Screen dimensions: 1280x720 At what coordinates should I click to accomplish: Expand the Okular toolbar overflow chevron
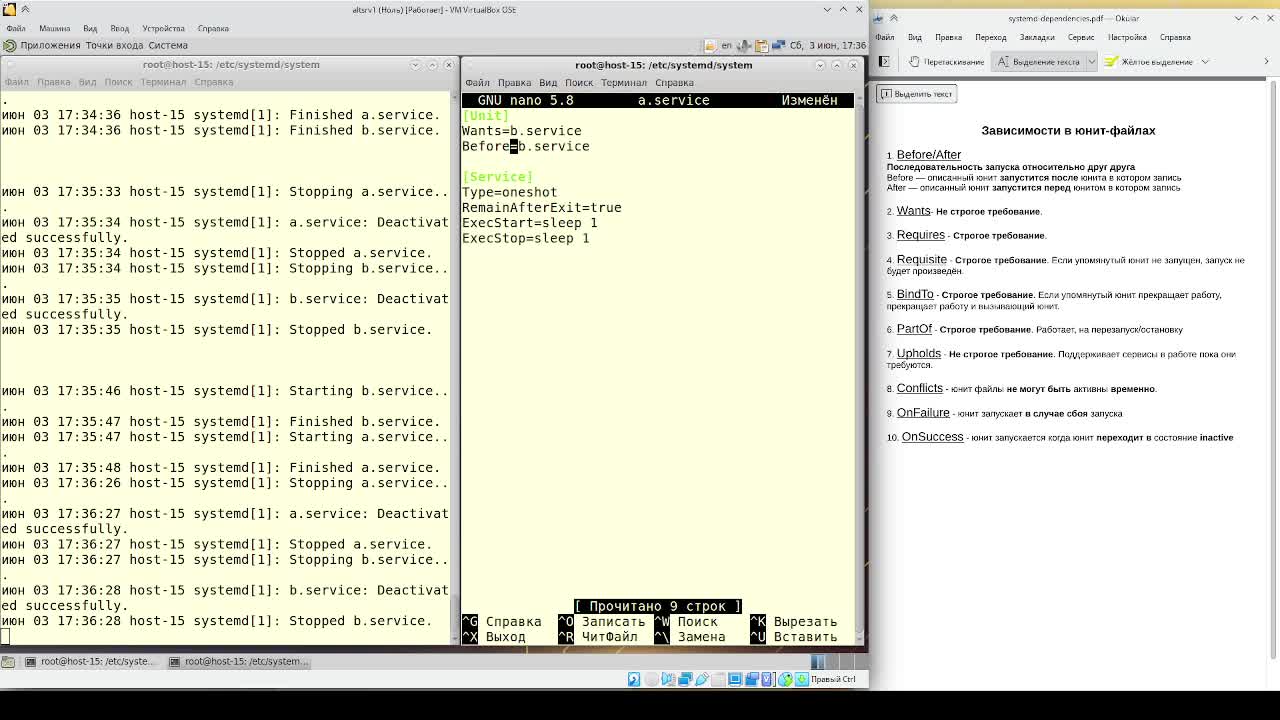coord(1266,61)
